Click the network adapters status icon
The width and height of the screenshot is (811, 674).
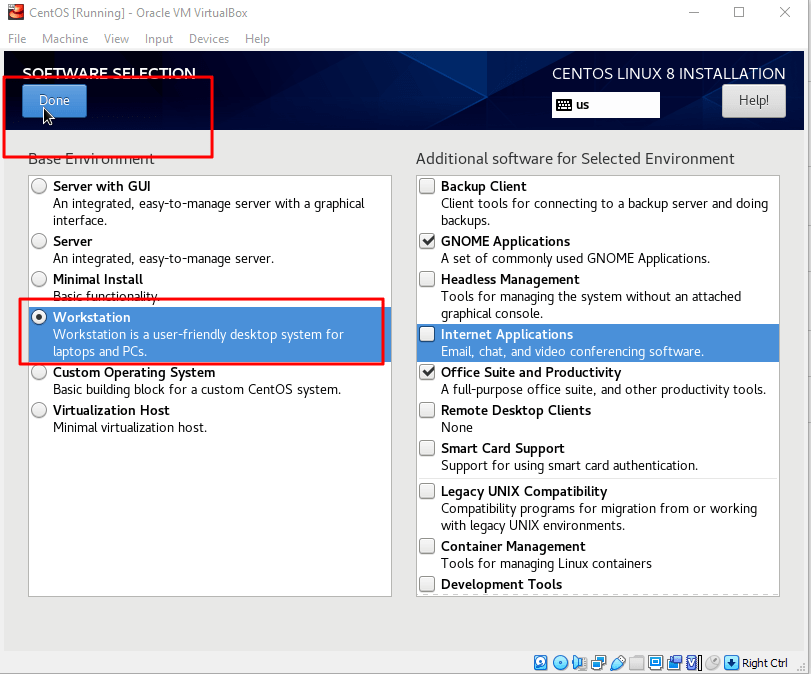pos(598,663)
